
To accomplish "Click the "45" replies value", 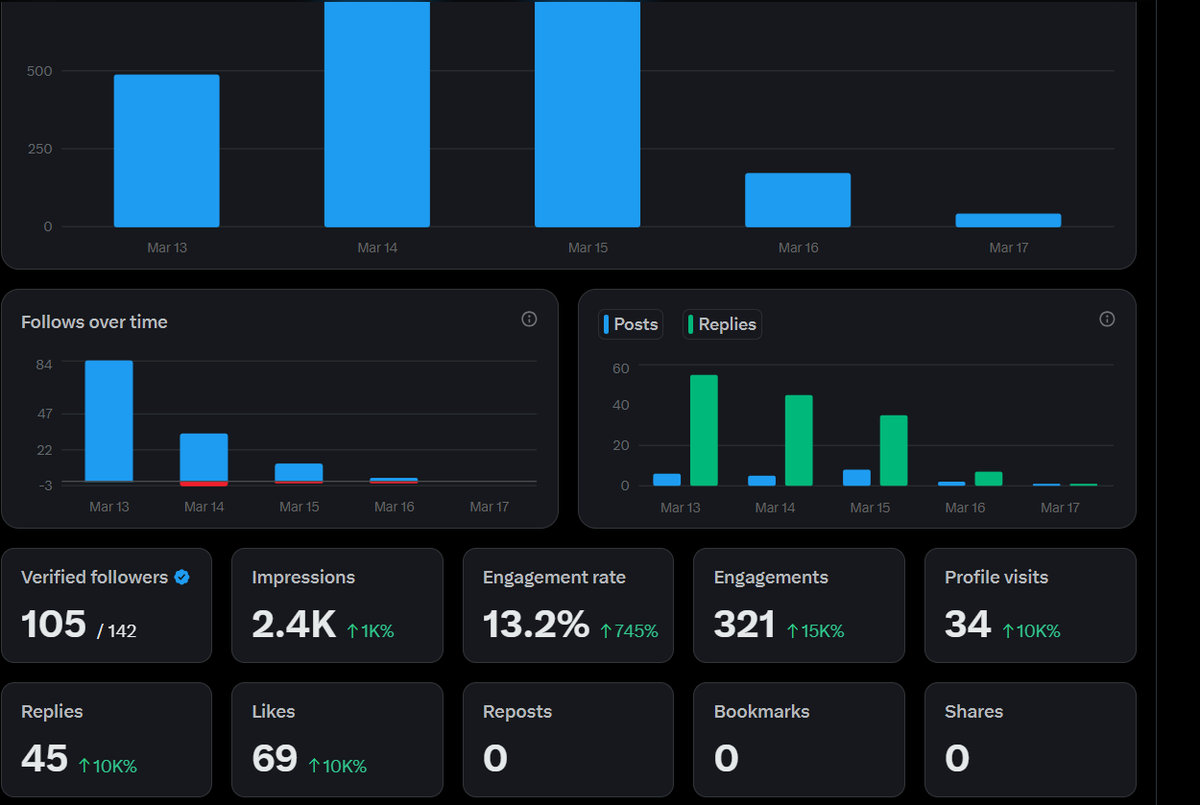I will 45,759.
